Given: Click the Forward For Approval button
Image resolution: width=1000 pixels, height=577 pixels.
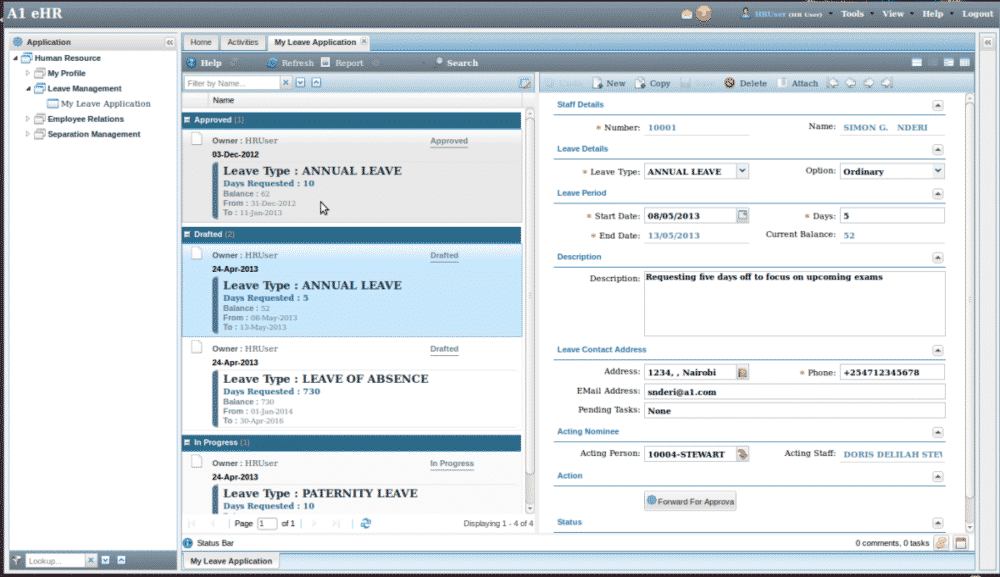Looking at the screenshot, I should coord(690,501).
